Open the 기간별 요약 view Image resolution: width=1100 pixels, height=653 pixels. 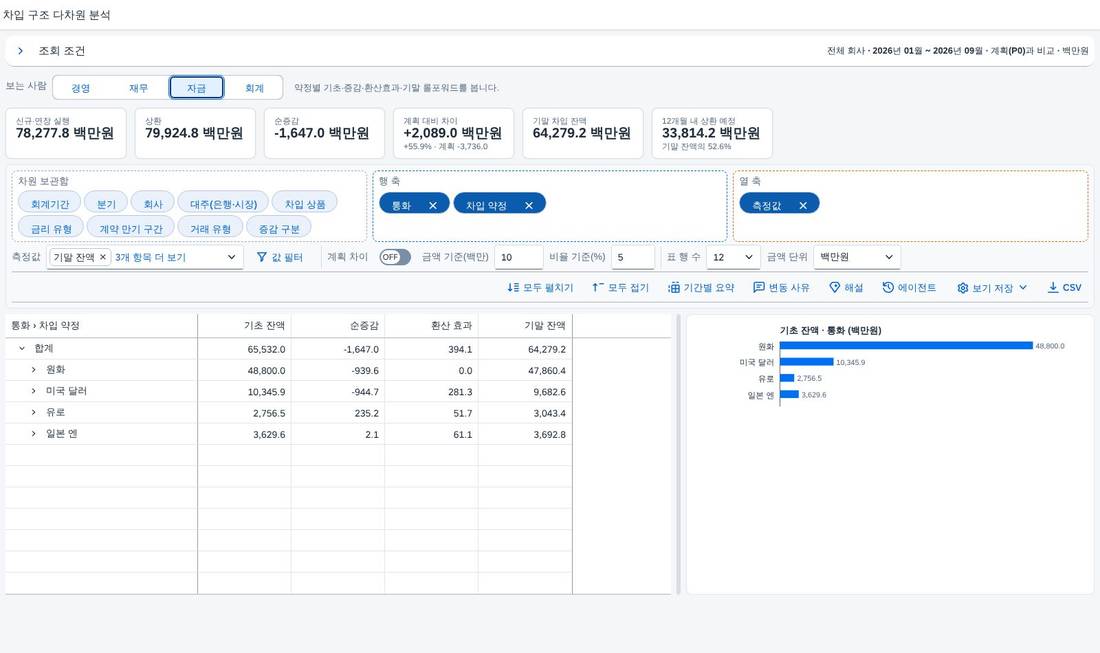[x=701, y=288]
